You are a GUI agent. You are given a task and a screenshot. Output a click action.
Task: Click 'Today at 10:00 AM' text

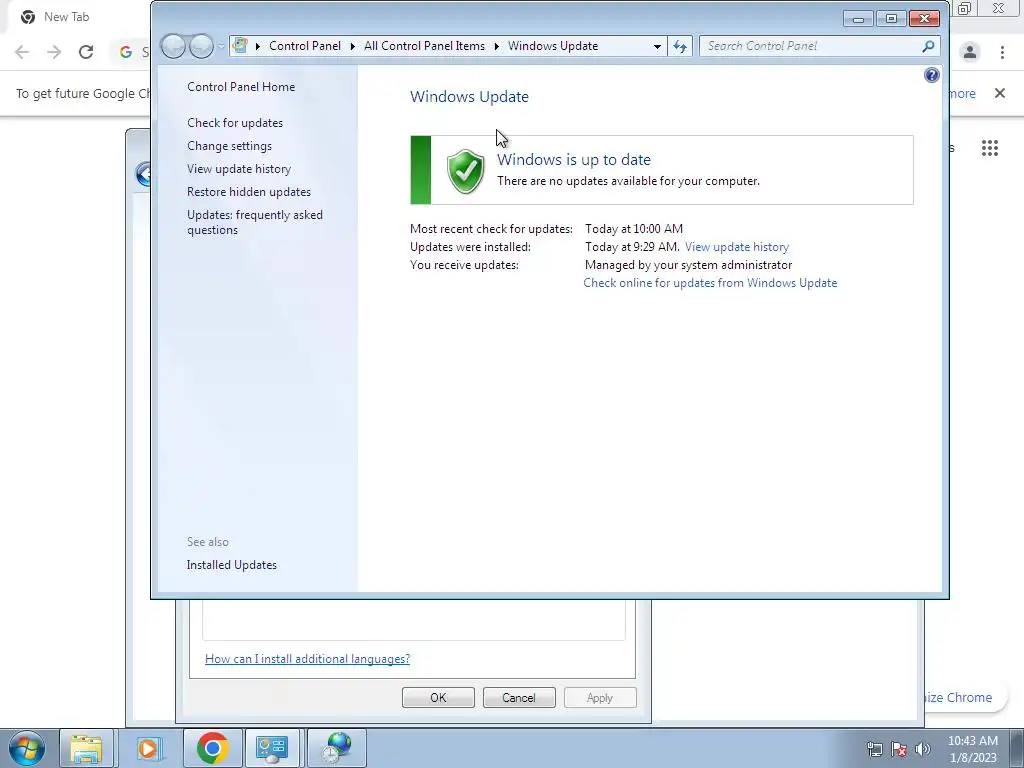[634, 229]
